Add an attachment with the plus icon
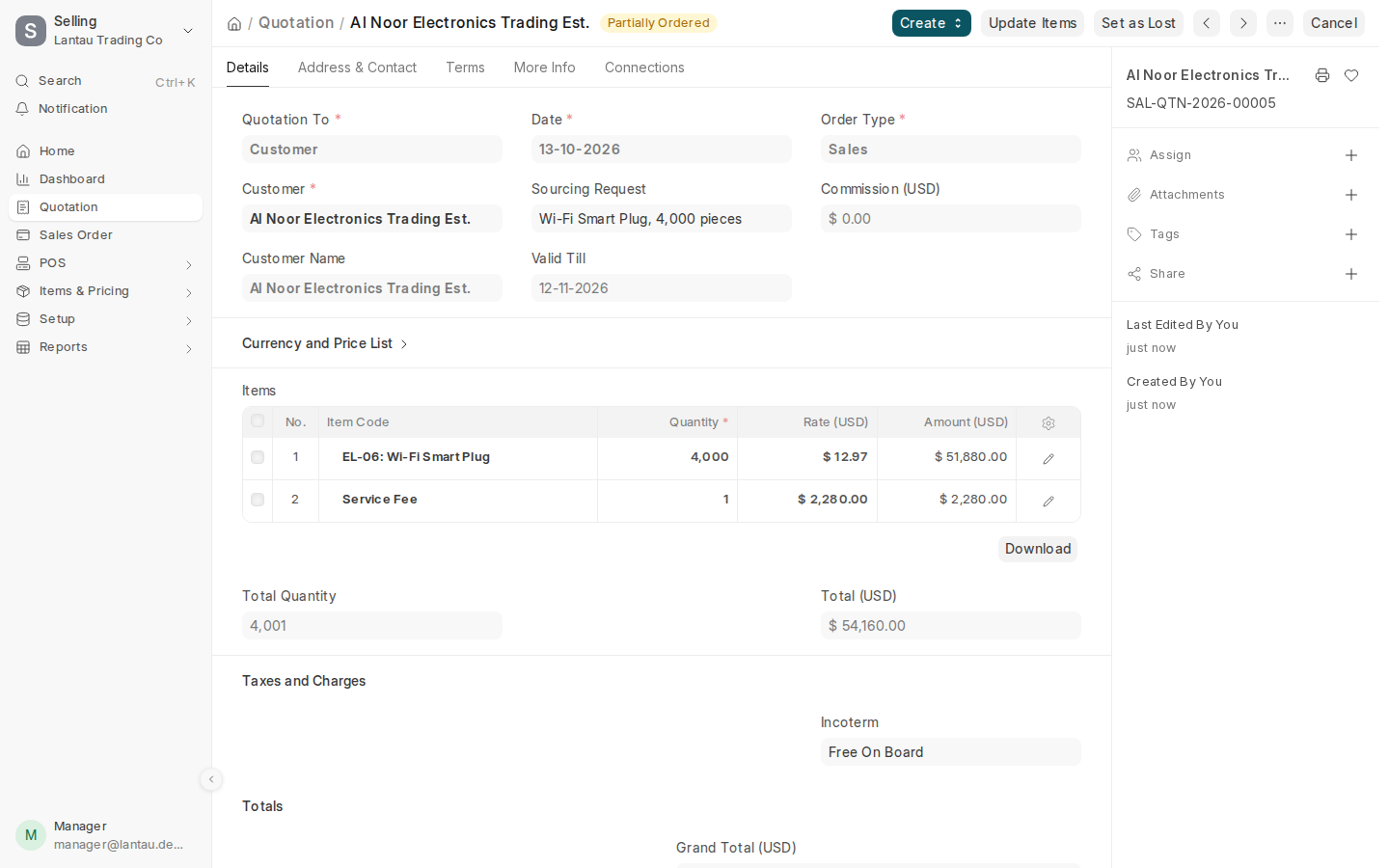This screenshot has height=868, width=1389. pos(1351,195)
